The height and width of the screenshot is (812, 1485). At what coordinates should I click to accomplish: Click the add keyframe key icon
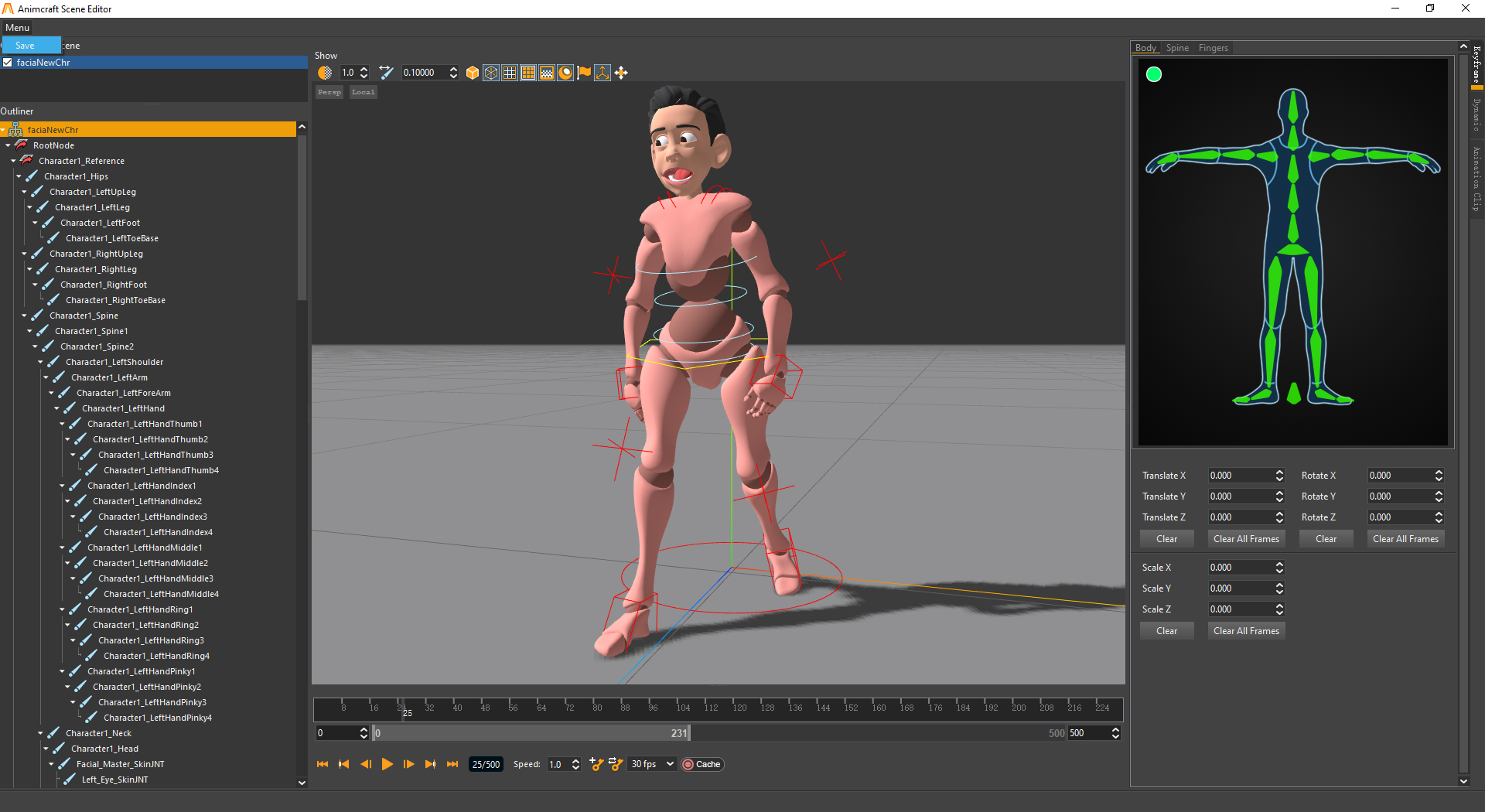596,764
